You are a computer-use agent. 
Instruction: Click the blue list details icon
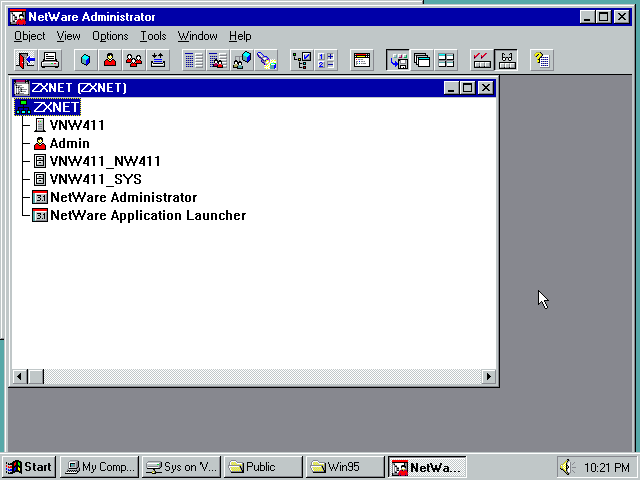tap(193, 60)
